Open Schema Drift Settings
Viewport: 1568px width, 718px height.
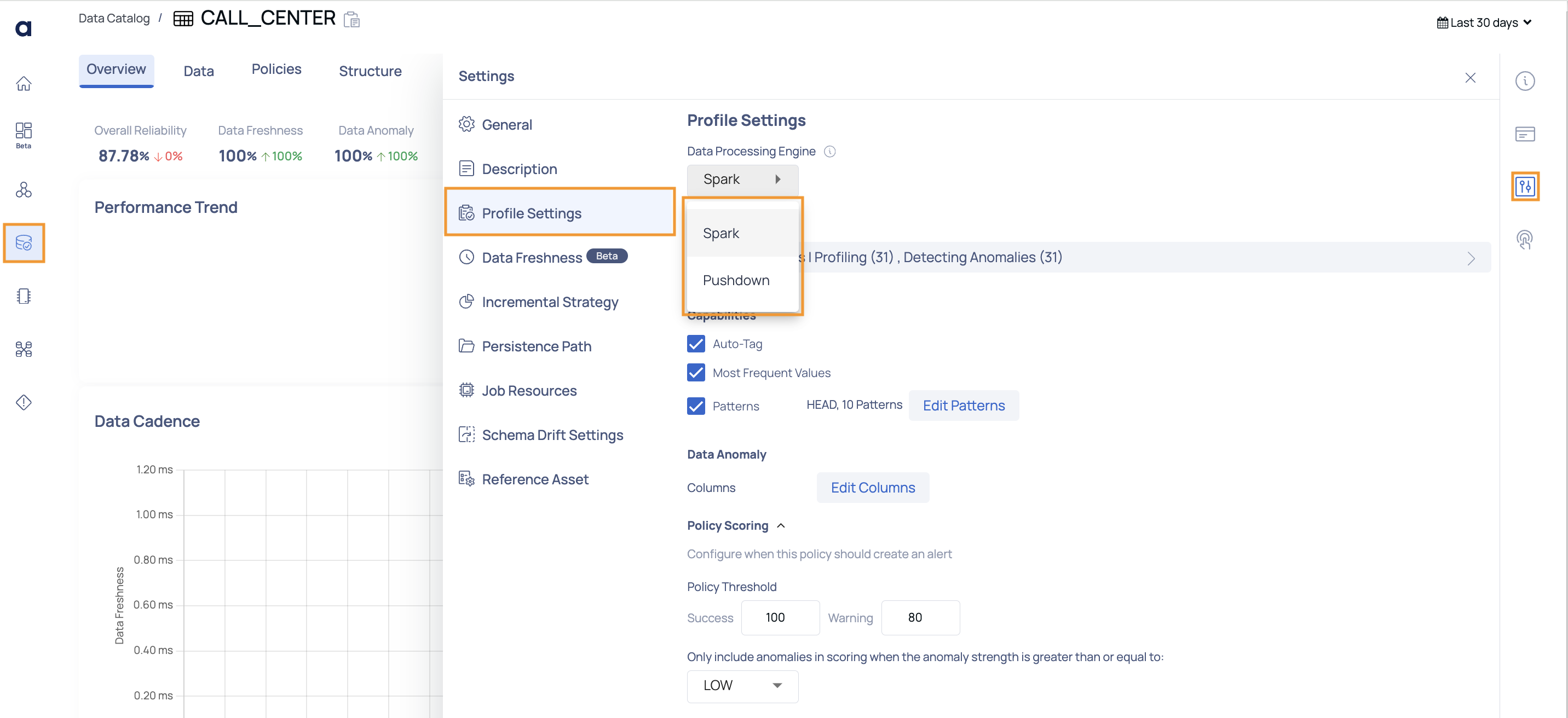coord(559,435)
